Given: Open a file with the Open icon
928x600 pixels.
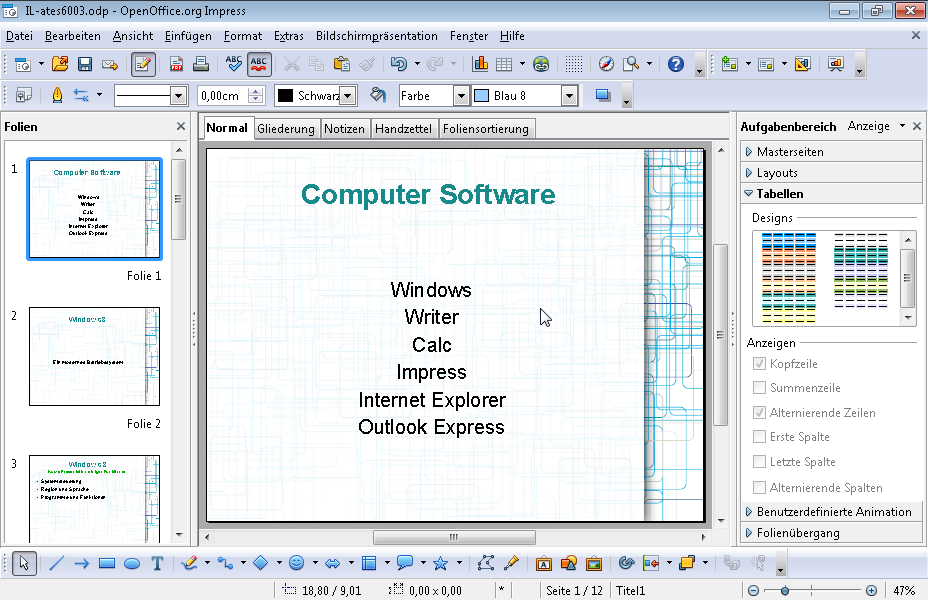Looking at the screenshot, I should coord(60,64).
